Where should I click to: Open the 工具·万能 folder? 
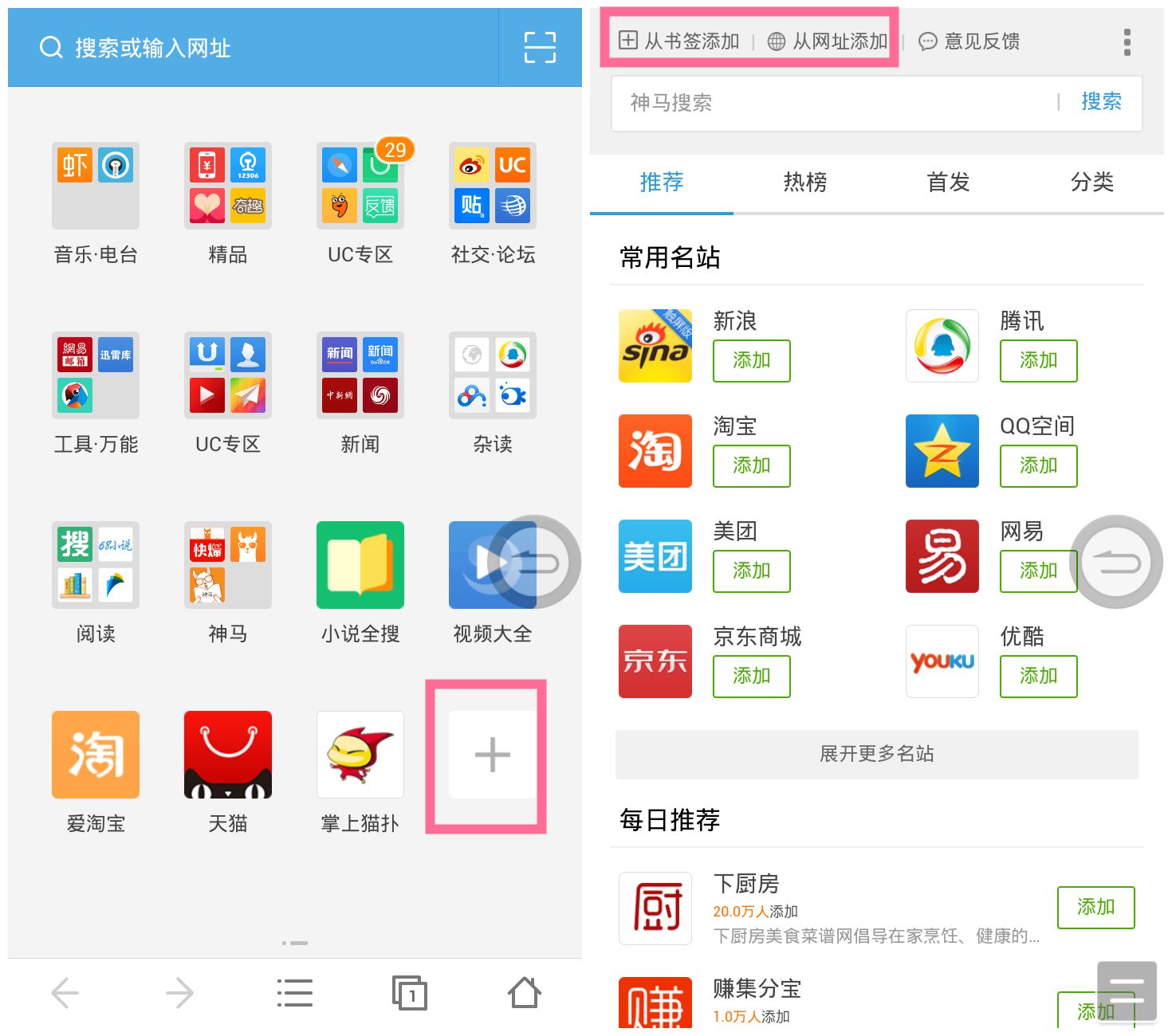coord(96,375)
